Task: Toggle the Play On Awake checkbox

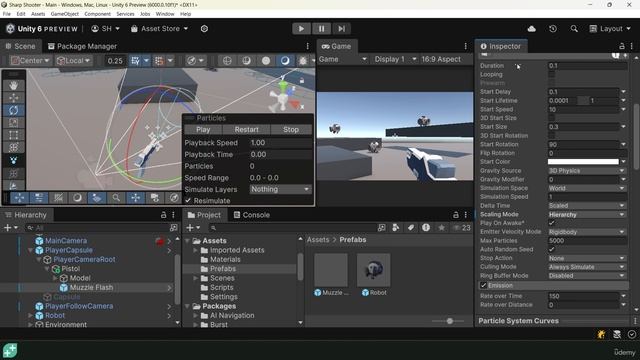Action: (551, 223)
